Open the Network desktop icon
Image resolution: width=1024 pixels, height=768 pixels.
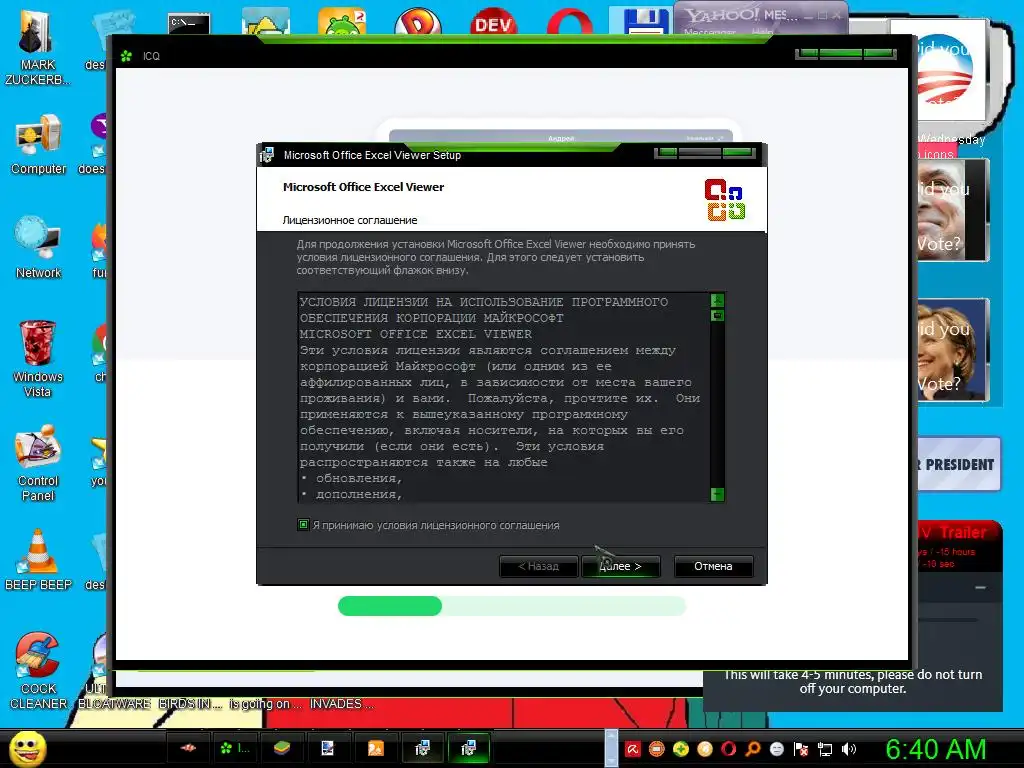[39, 248]
